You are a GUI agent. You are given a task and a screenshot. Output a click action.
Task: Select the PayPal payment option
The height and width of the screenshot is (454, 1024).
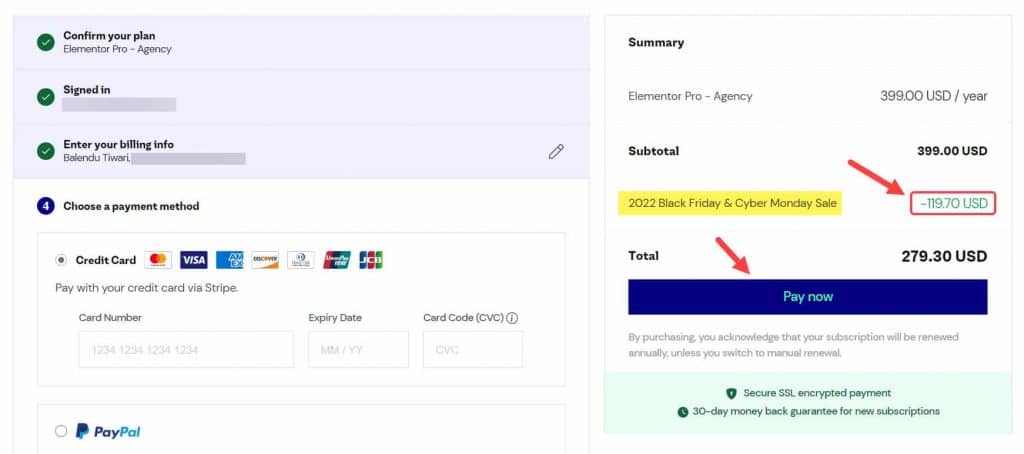62,431
